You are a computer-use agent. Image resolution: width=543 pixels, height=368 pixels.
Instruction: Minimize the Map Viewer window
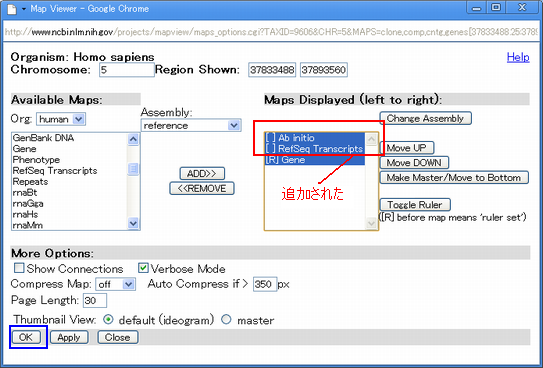click(x=477, y=8)
